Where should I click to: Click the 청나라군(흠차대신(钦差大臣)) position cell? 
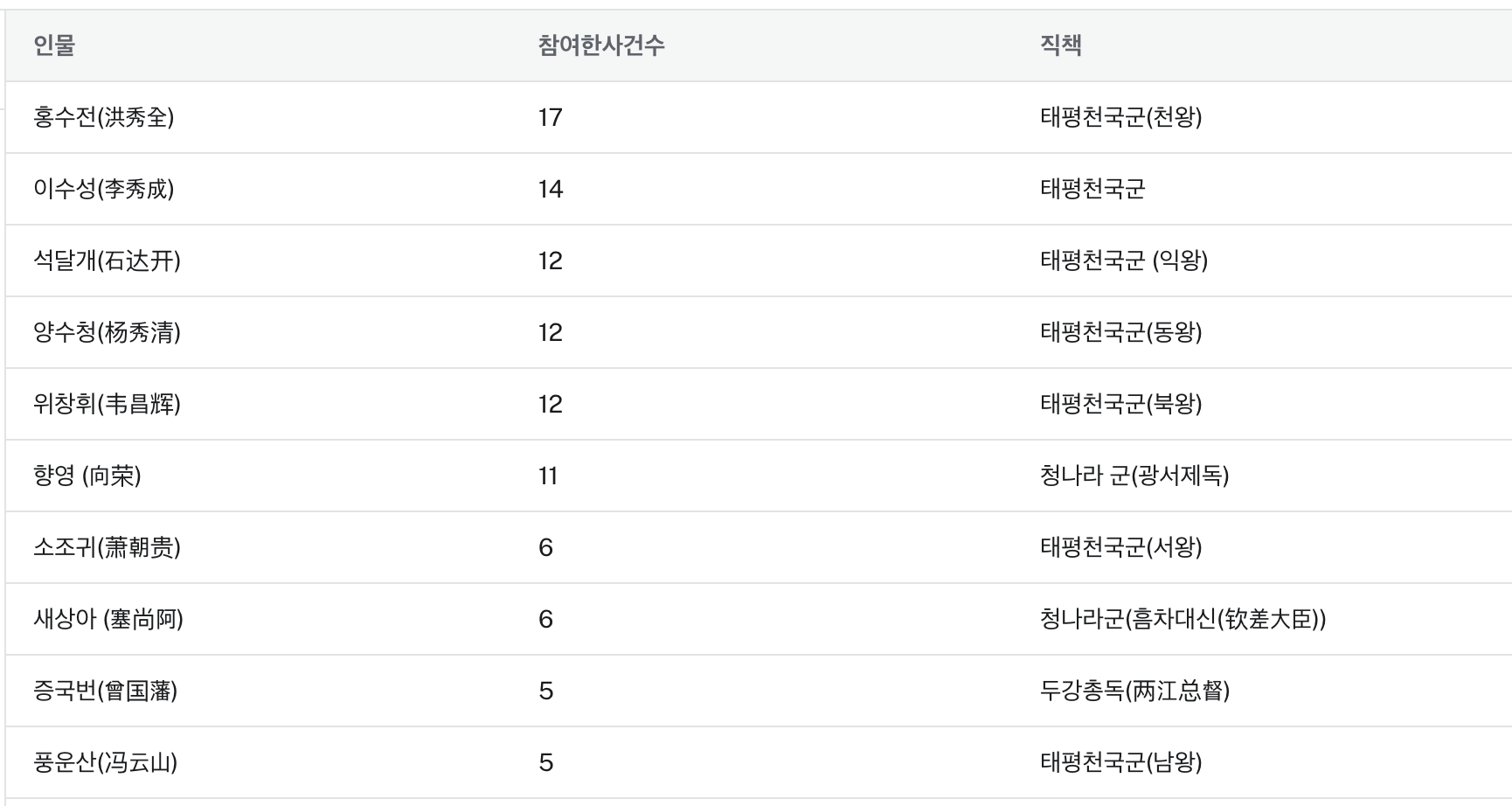pyautogui.click(x=1183, y=619)
